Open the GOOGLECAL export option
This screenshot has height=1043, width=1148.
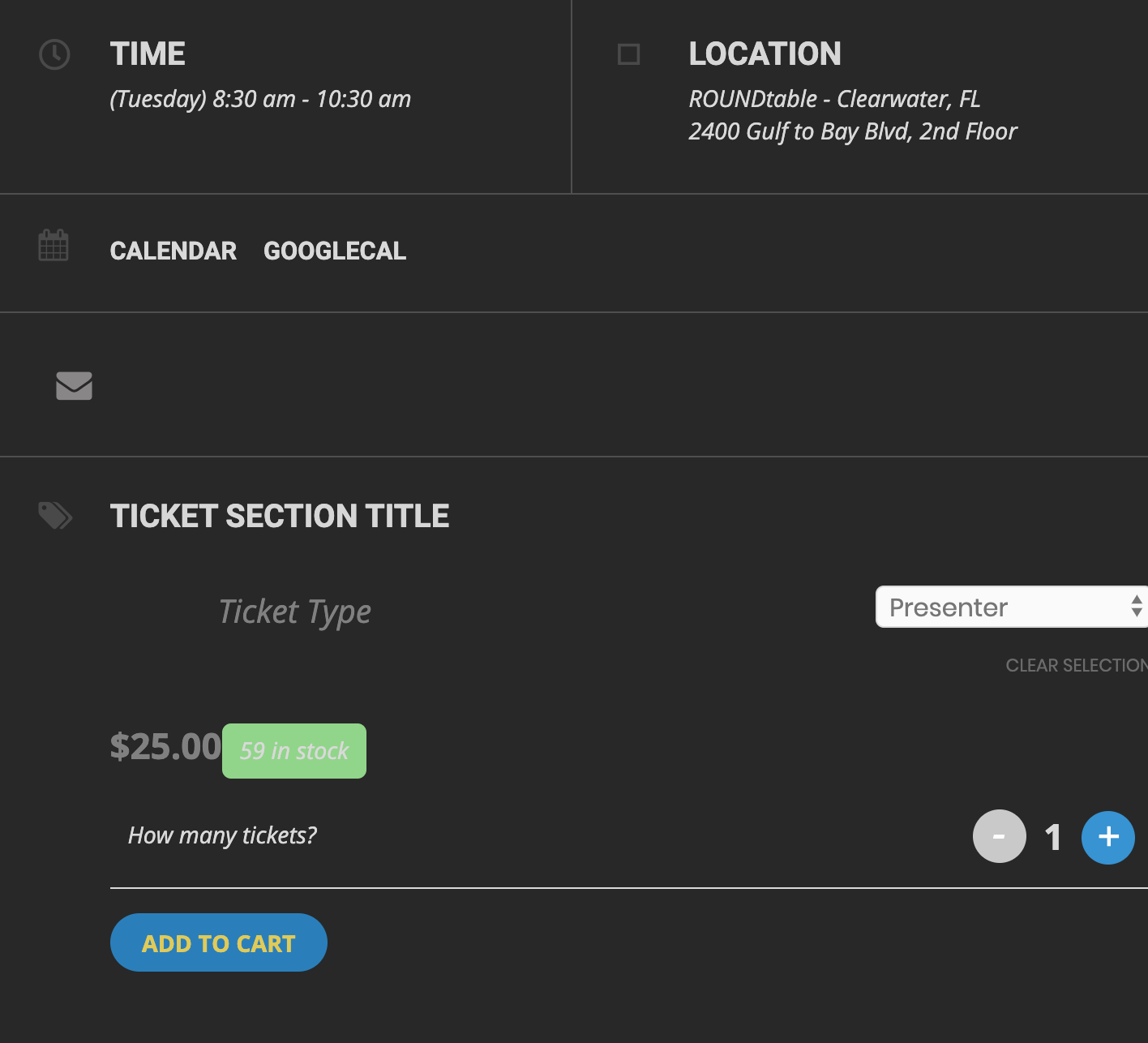(334, 251)
